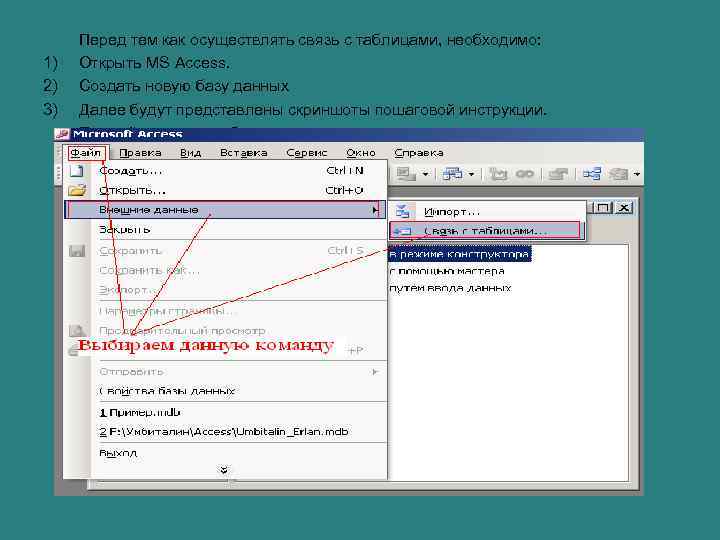Open the Сервис menu
Viewport: 720px width, 540px height.
306,153
